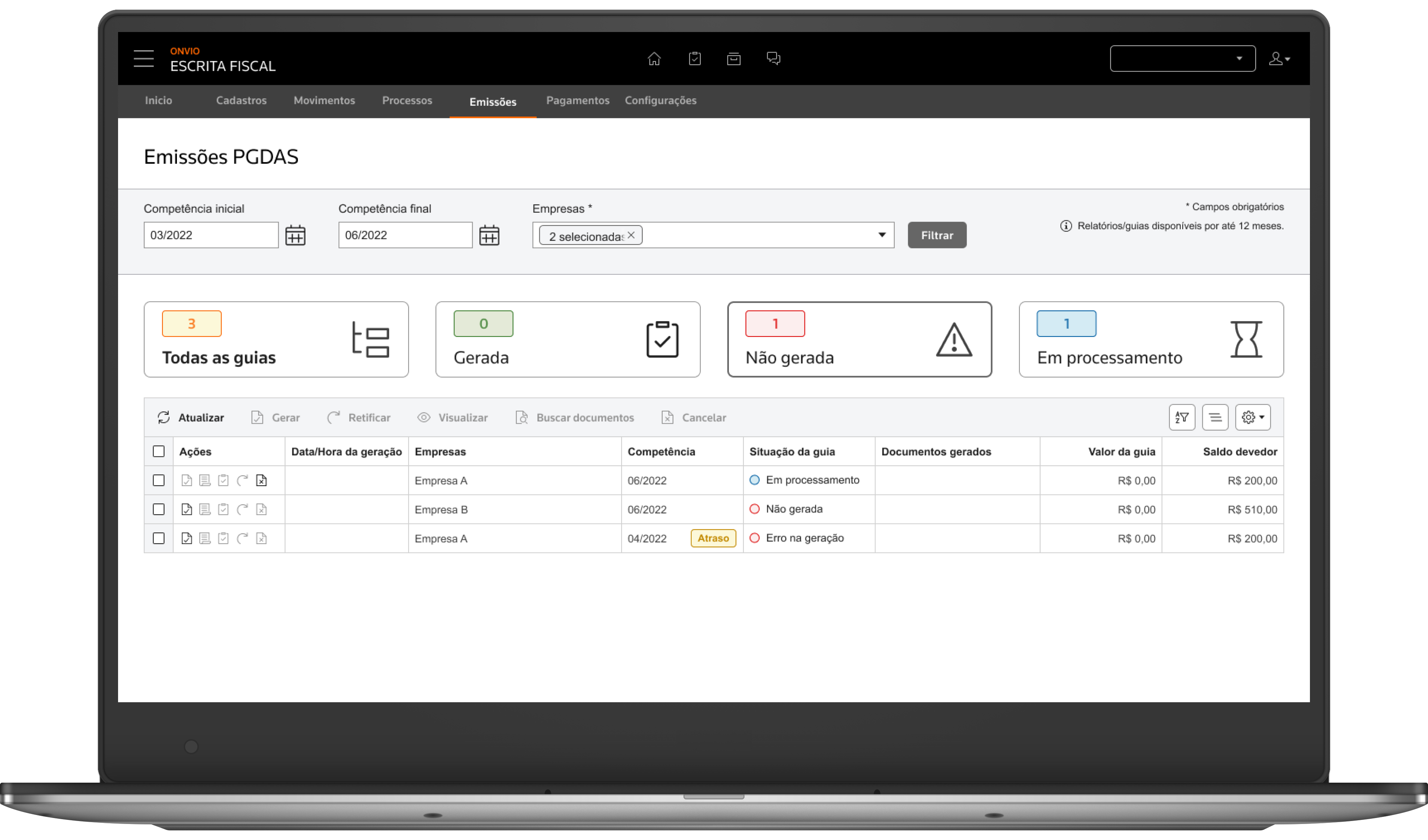Viewport: 1428px width, 840px height.
Task: Switch to the Pagamentos tab
Action: pos(577,100)
